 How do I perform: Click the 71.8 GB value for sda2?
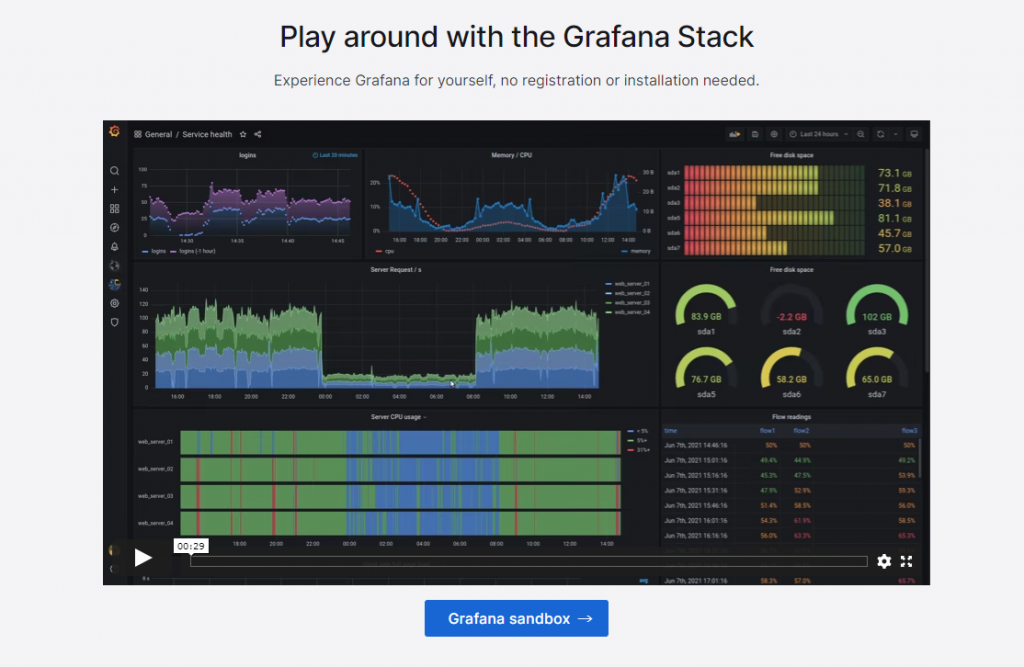click(x=894, y=188)
